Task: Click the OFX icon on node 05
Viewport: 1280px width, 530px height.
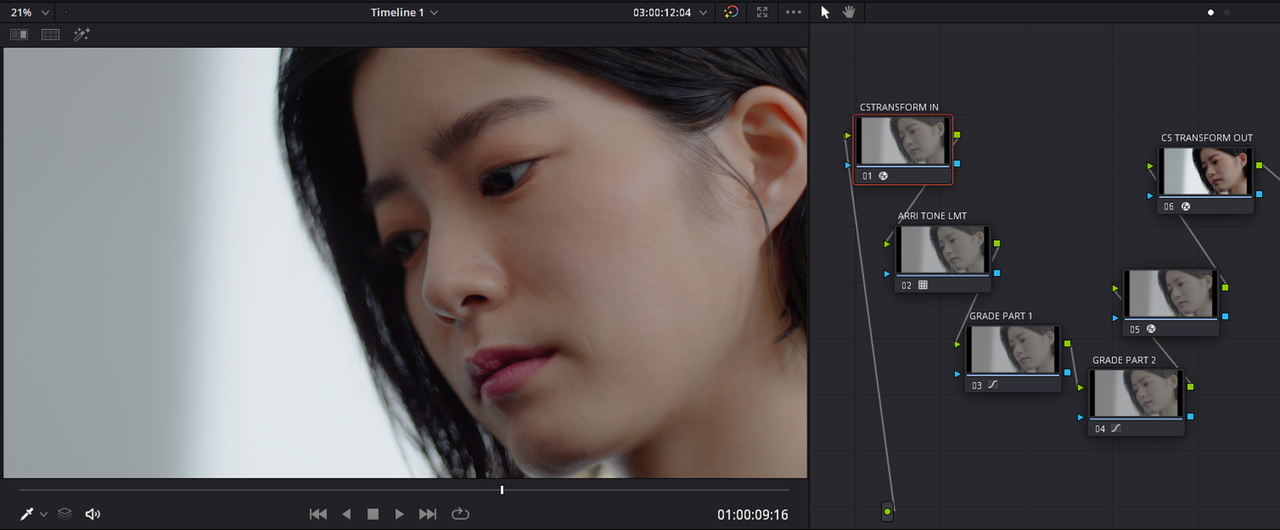Action: pyautogui.click(x=1151, y=329)
